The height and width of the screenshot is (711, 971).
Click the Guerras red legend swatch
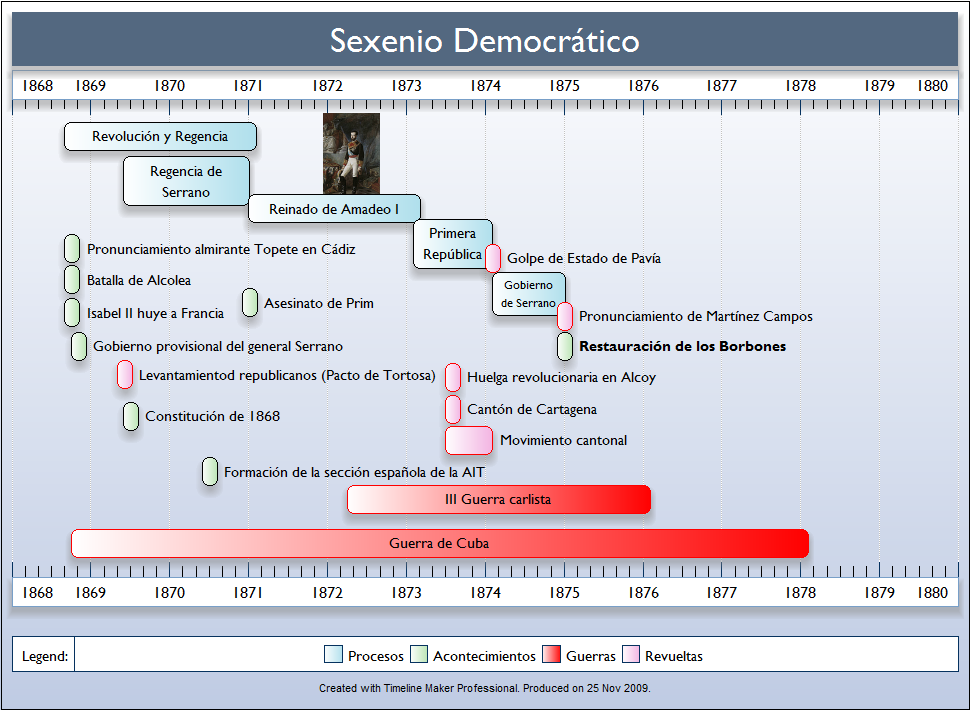(551, 655)
